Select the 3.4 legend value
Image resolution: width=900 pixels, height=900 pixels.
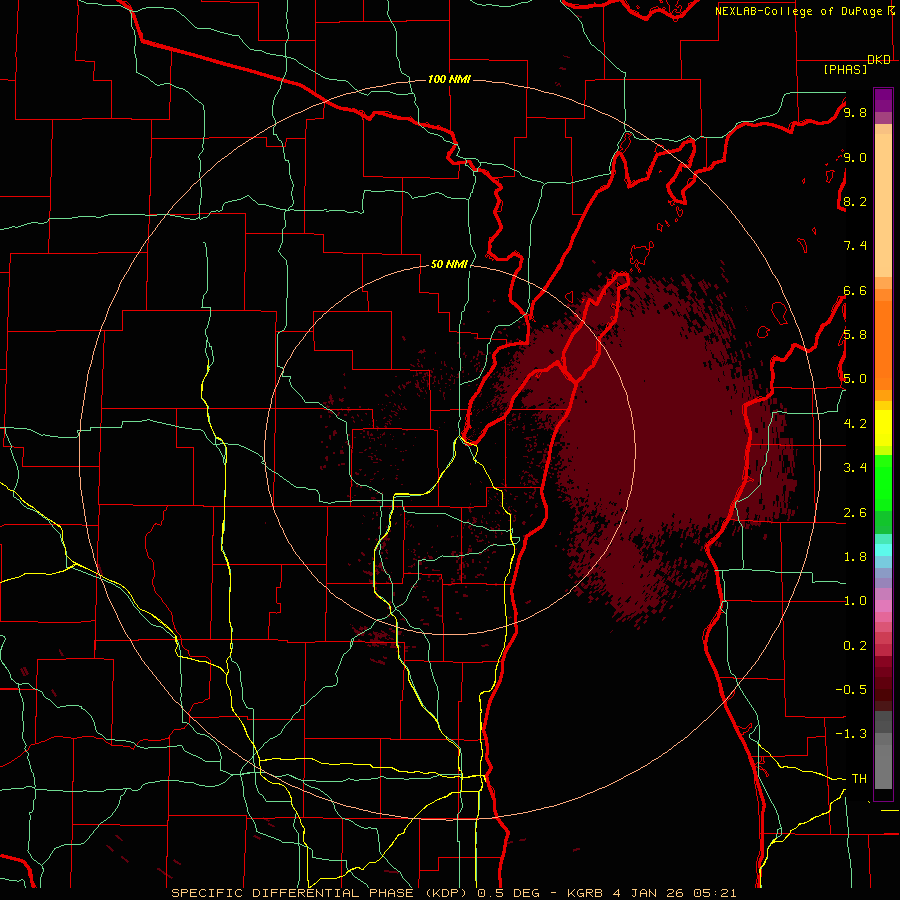pos(855,468)
